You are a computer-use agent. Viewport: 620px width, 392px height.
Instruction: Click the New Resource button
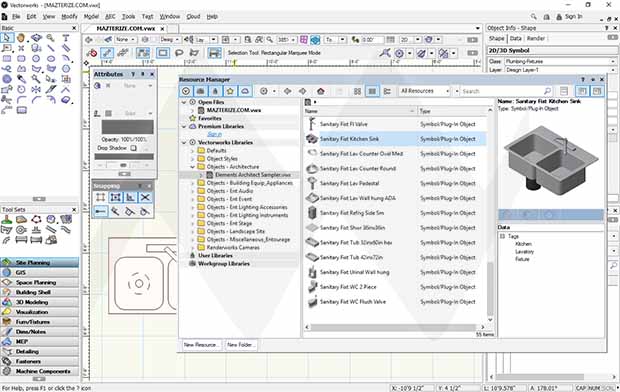pyautogui.click(x=201, y=345)
